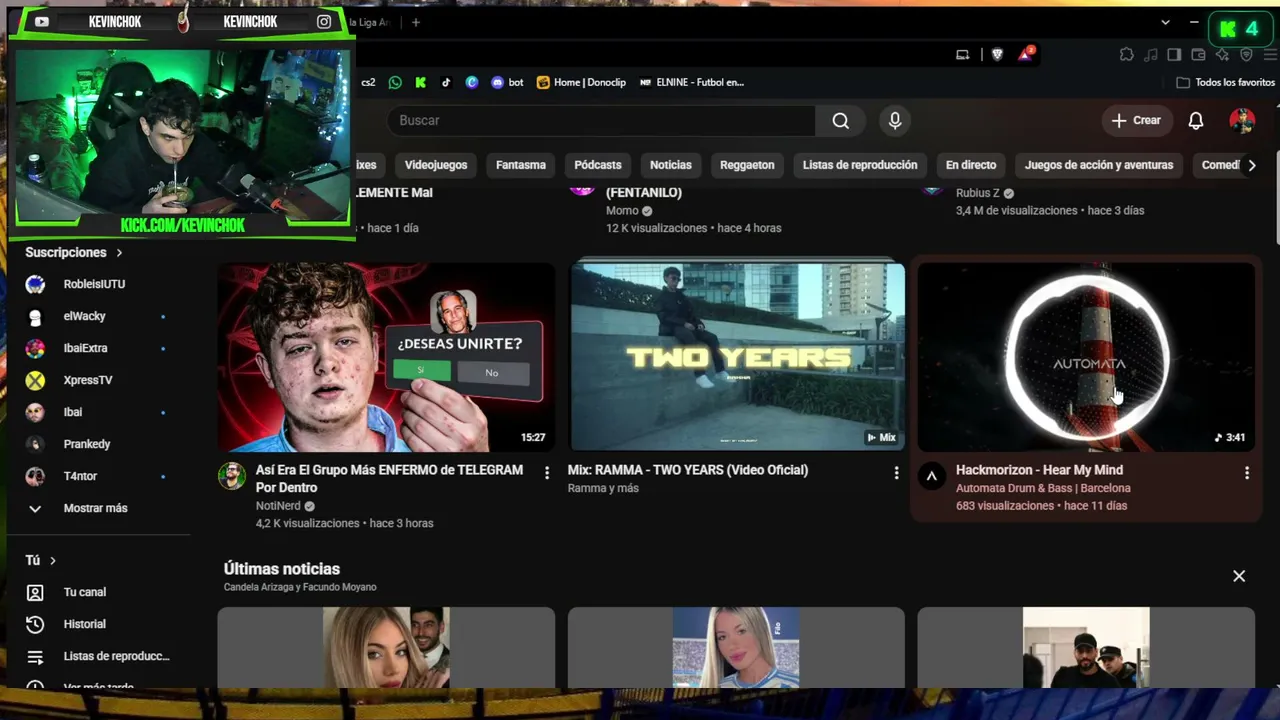Viewport: 1280px width, 720px height.
Task: Select Juegos de acción y aventuras chip
Action: (x=1099, y=165)
